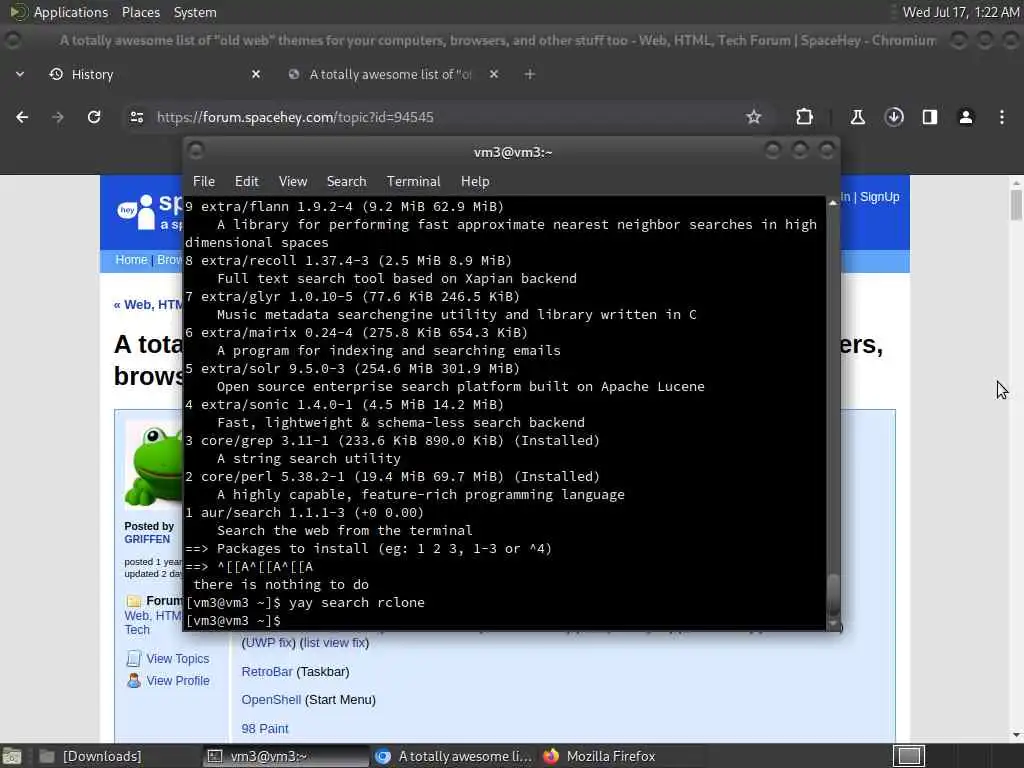Click the terminal scrollbar up arrow

tap(833, 203)
